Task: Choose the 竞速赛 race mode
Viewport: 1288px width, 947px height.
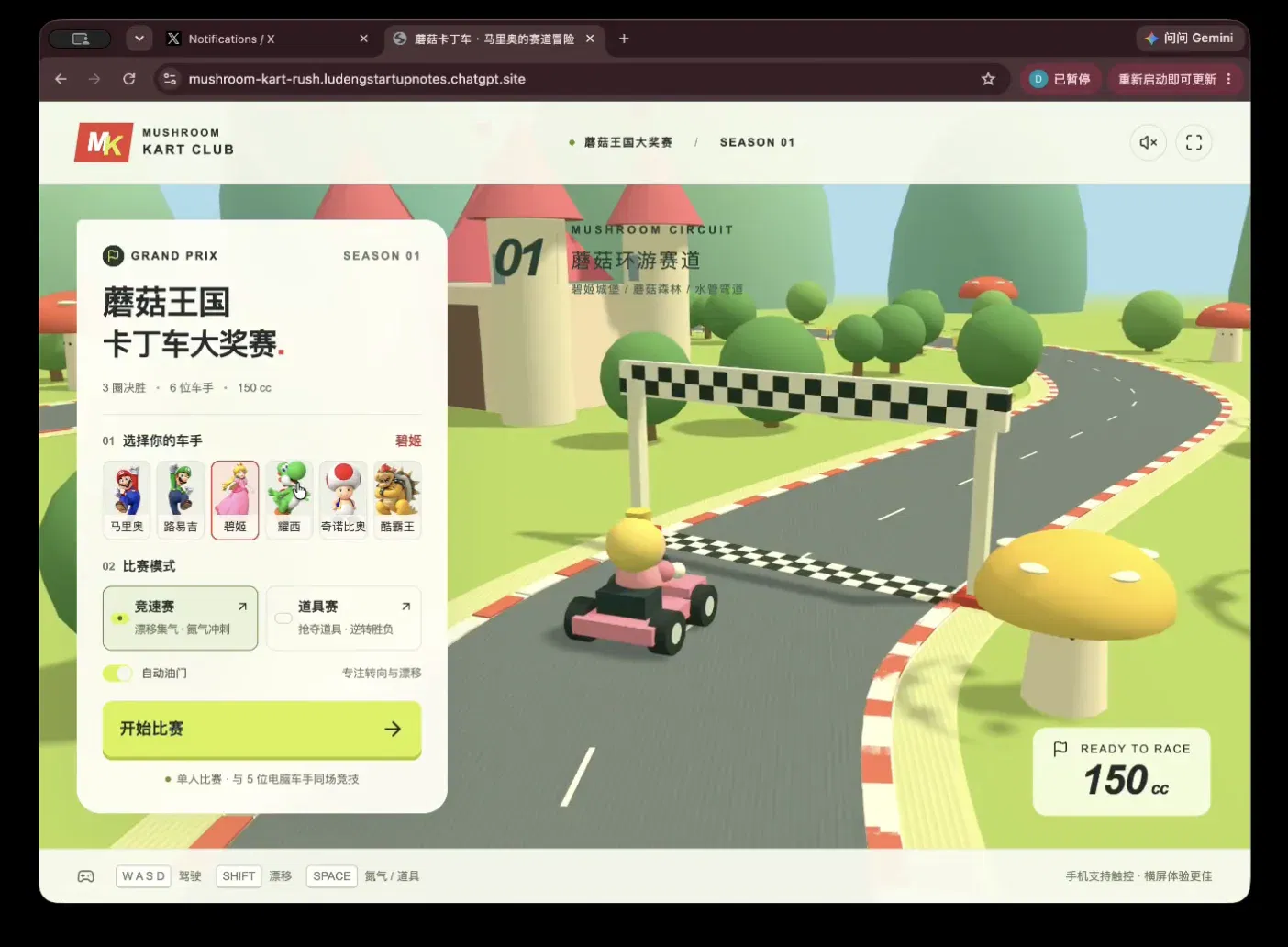Action: [180, 618]
